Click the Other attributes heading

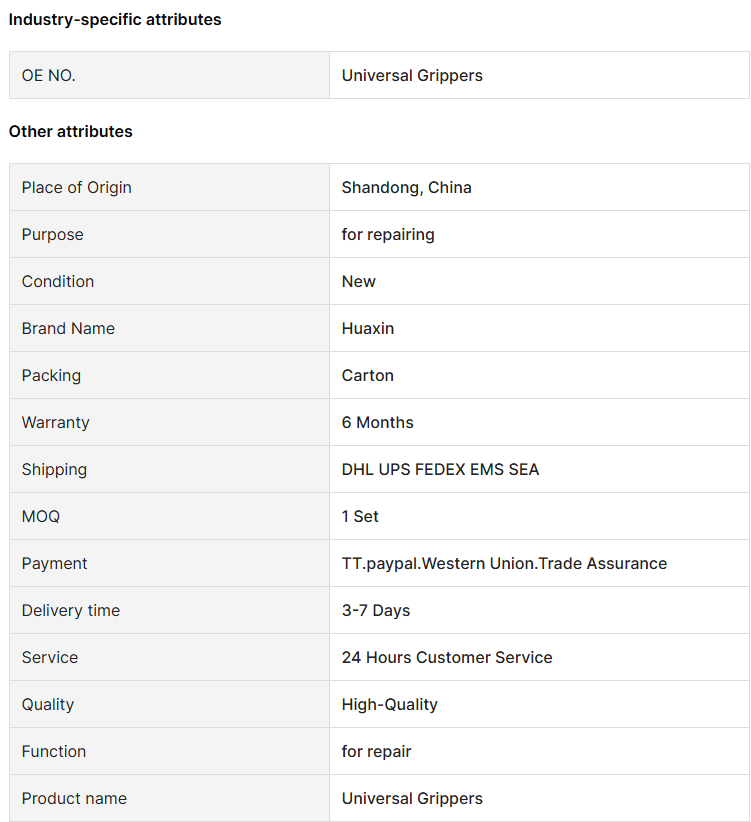tap(71, 131)
